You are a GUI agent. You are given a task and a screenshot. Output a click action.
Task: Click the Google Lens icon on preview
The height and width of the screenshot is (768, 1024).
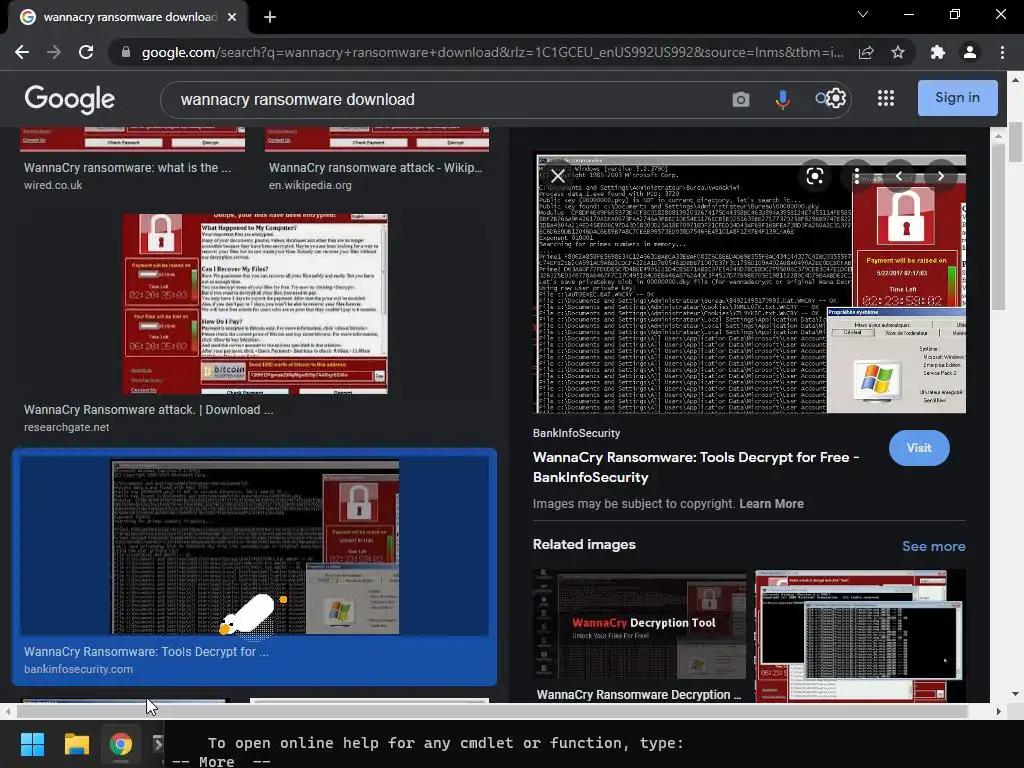click(x=814, y=176)
